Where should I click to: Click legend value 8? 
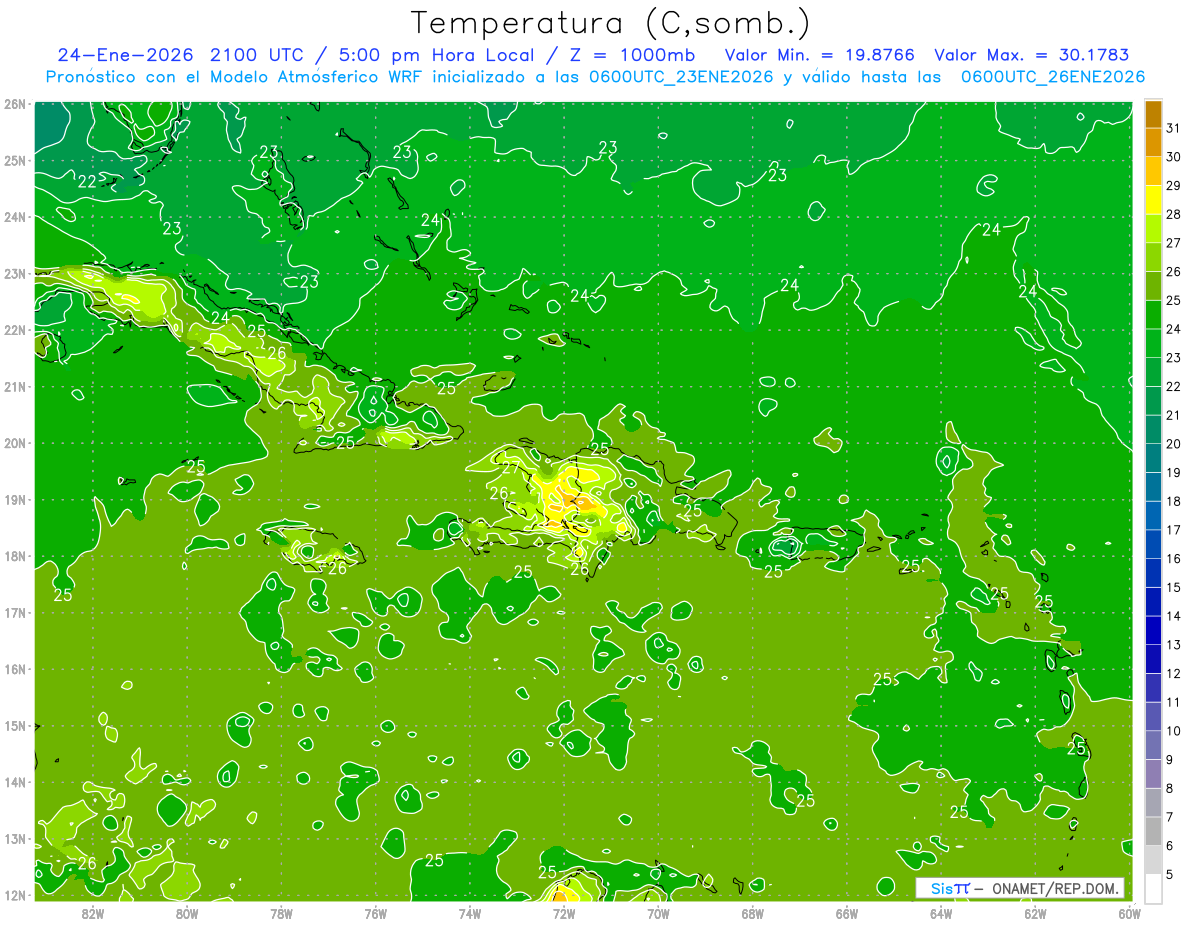[1170, 788]
